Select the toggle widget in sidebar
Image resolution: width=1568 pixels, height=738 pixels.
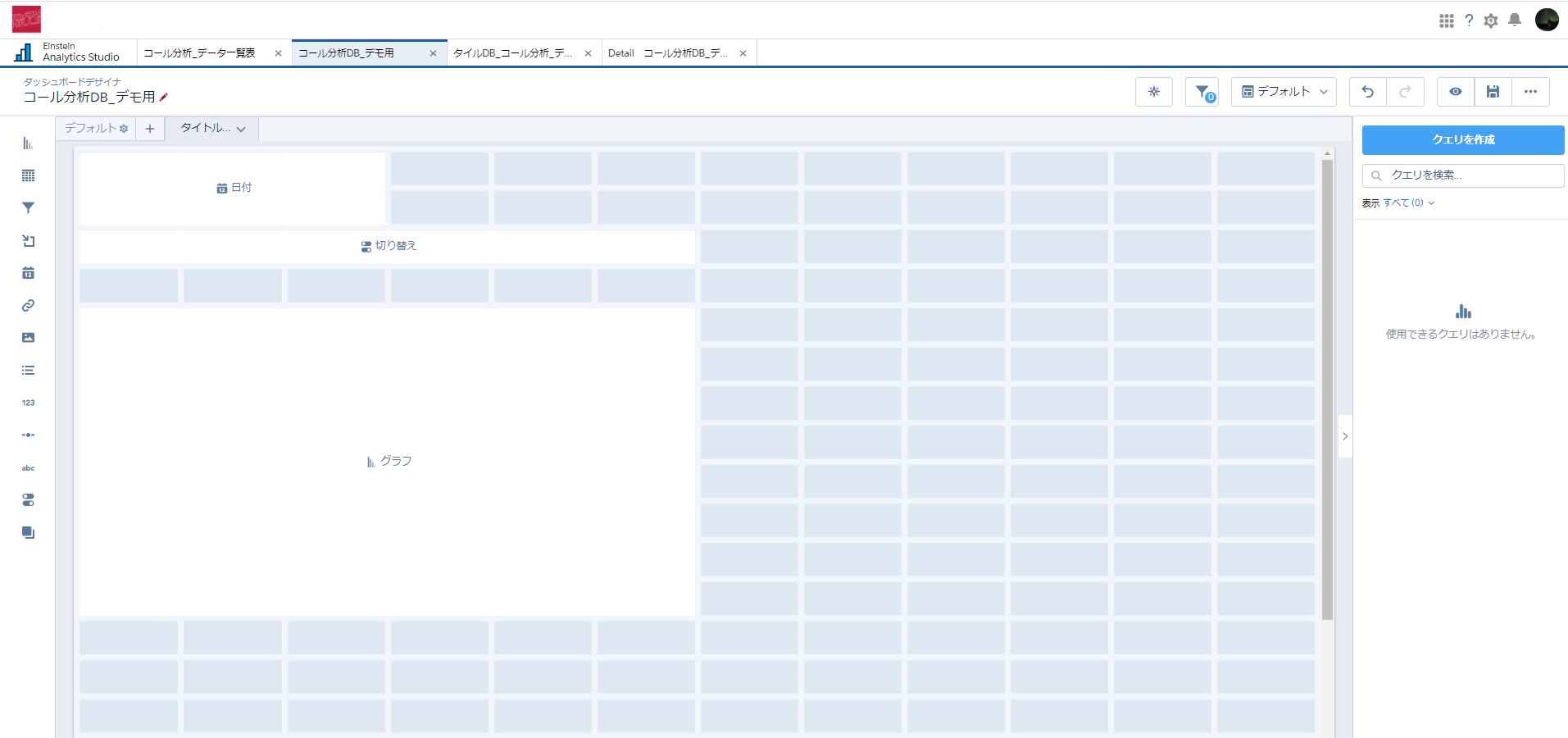(x=28, y=500)
